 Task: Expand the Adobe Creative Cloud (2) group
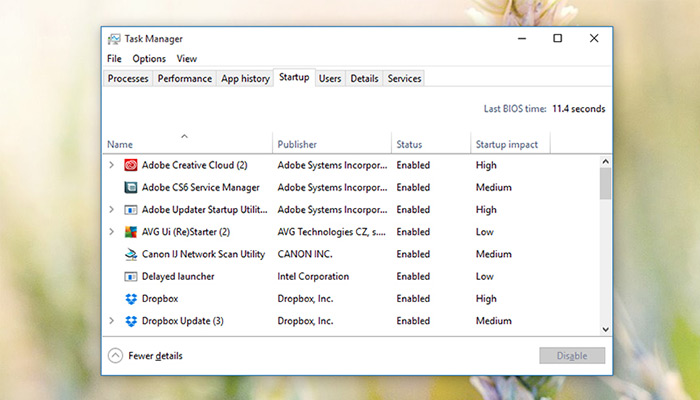click(112, 165)
